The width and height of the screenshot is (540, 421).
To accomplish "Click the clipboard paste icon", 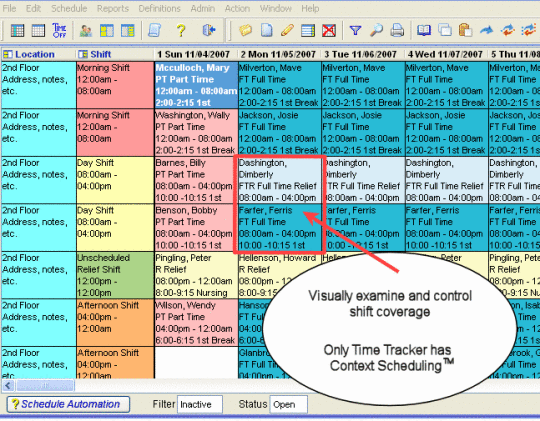I will click(466, 30).
